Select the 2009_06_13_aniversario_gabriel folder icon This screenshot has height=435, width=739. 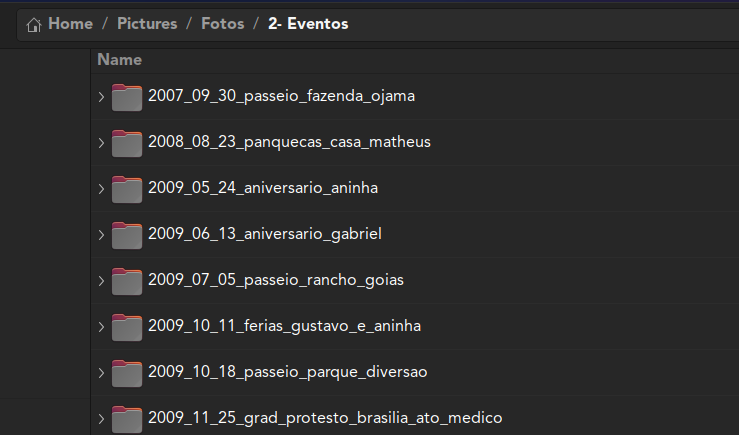point(127,235)
